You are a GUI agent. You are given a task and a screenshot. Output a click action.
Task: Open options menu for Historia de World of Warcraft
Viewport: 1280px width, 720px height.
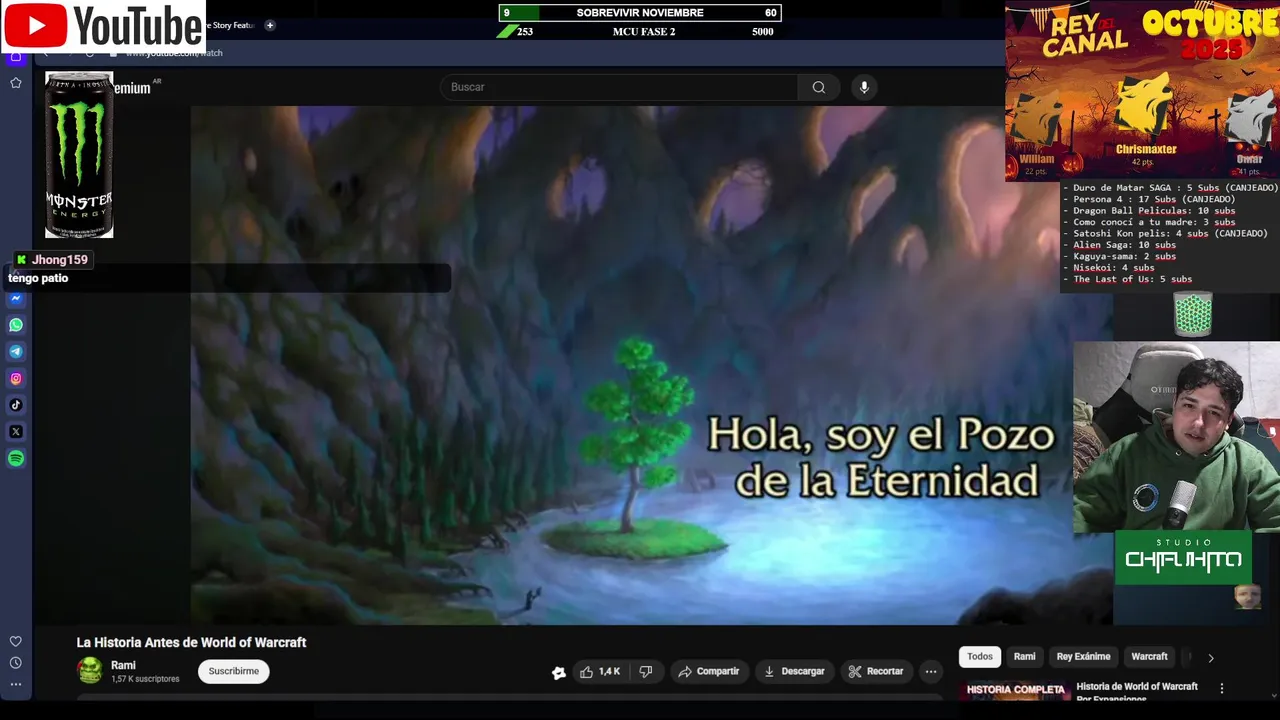1222,688
